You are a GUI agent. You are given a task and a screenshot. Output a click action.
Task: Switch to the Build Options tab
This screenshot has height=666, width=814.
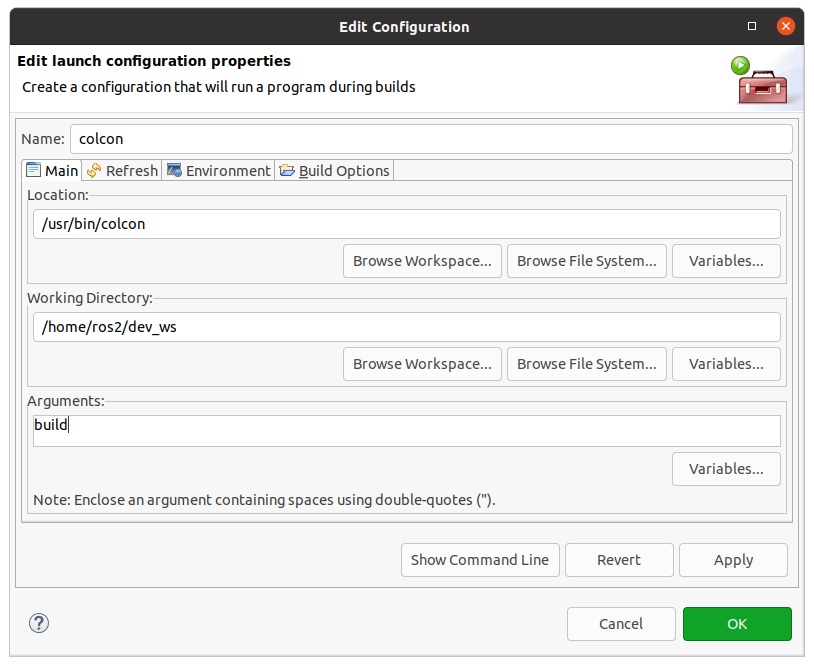point(334,171)
